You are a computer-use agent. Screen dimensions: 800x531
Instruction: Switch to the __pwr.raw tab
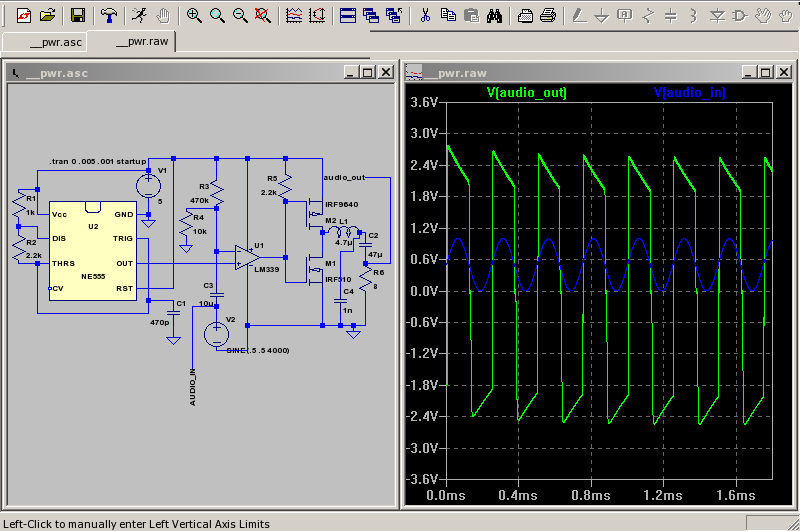(x=131, y=41)
